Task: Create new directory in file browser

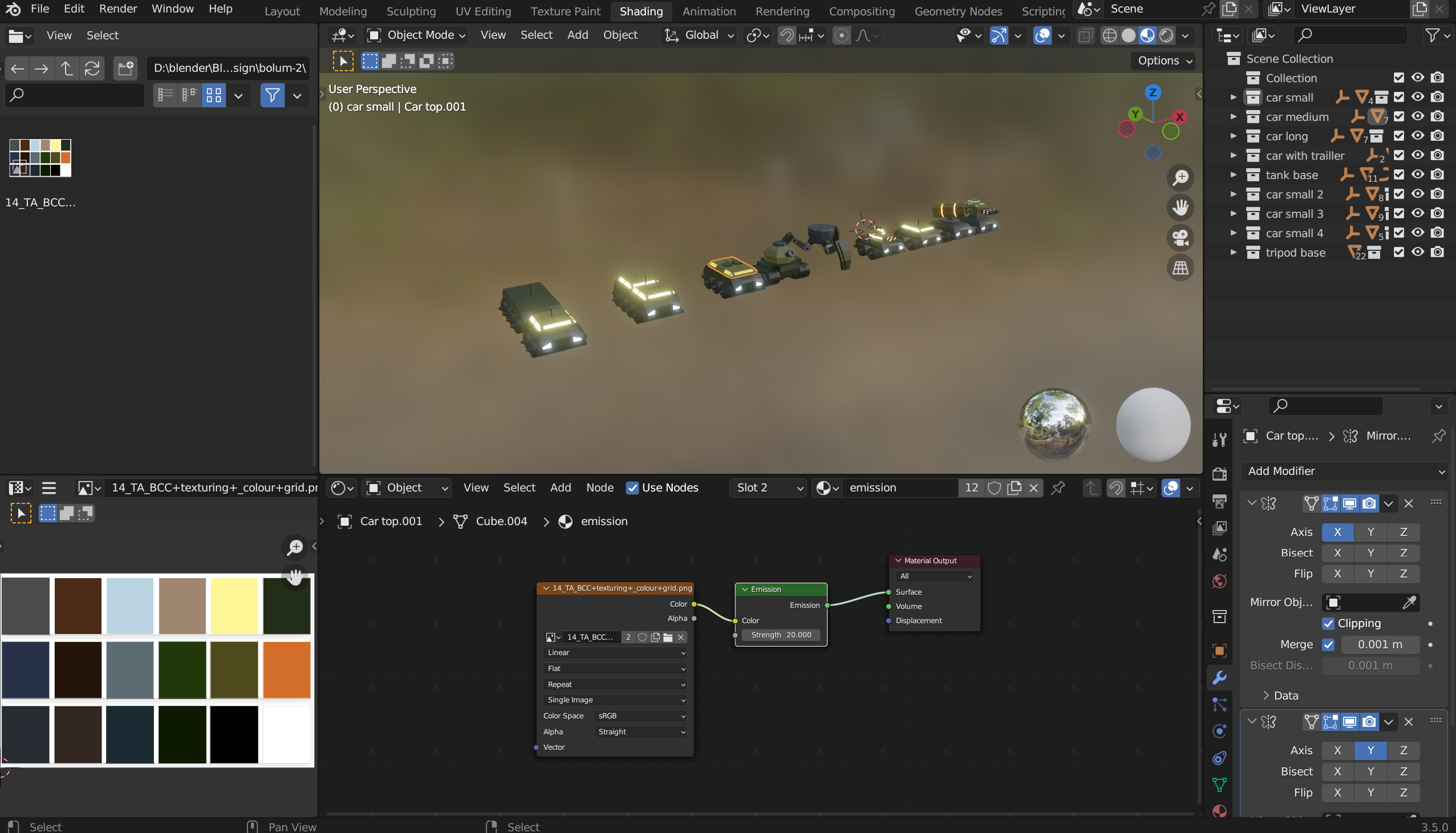Action: point(125,68)
